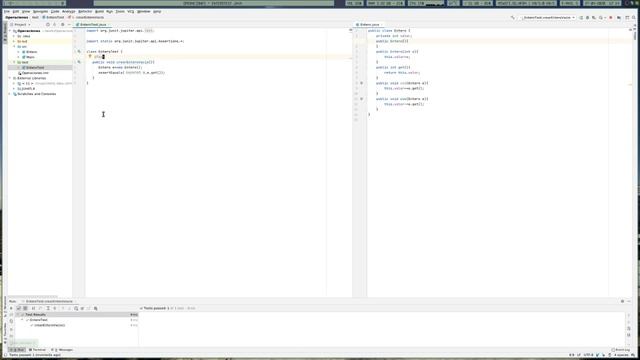Open the File menu

[x=7, y=11]
